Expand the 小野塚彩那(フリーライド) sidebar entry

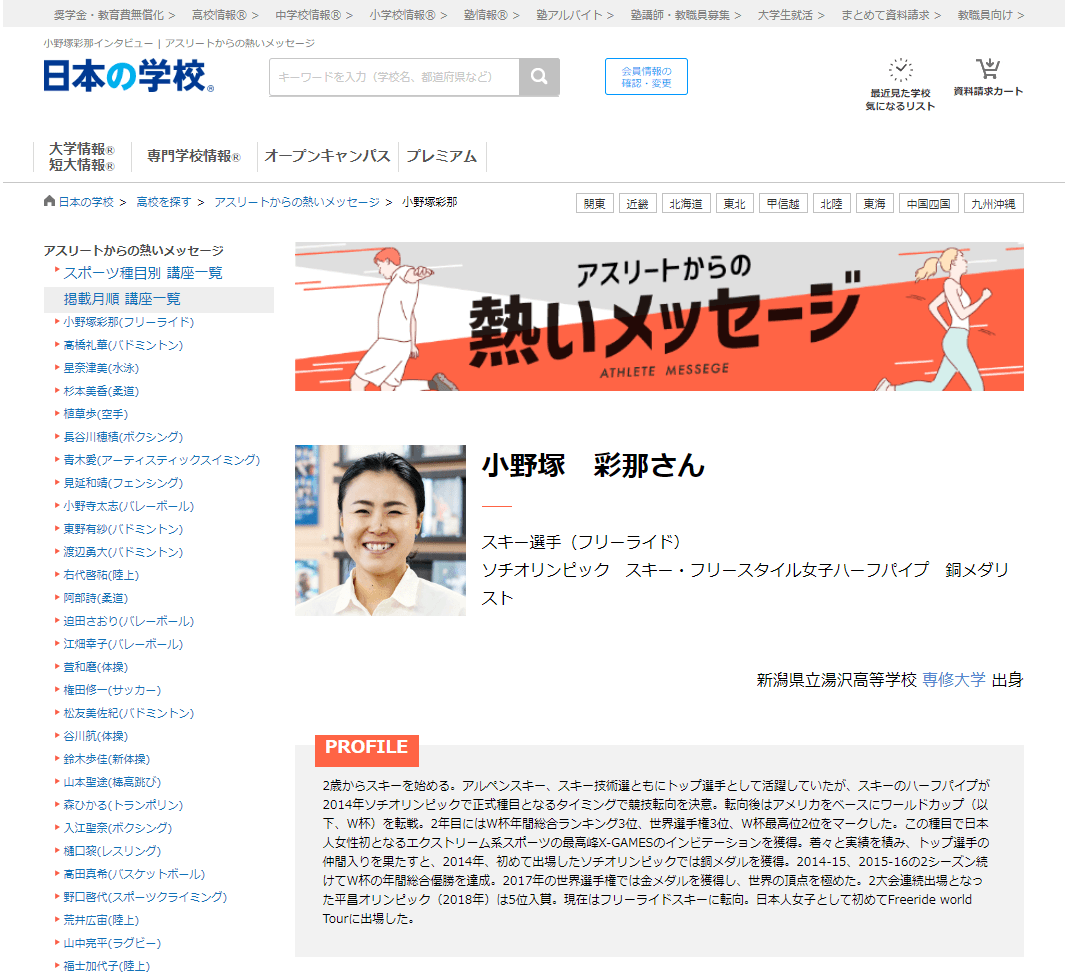(127, 323)
